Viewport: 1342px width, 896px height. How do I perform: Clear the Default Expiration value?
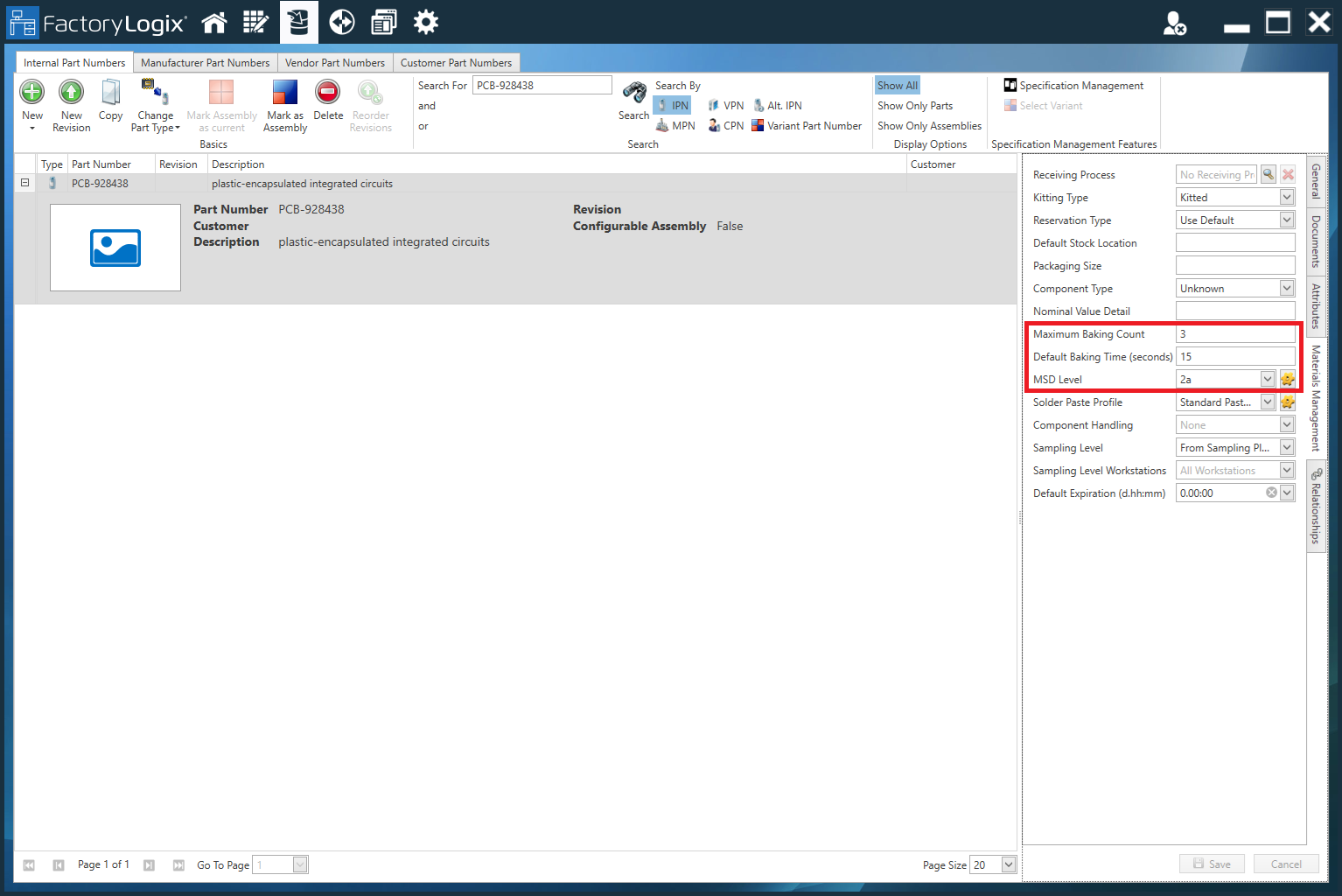coord(1272,493)
